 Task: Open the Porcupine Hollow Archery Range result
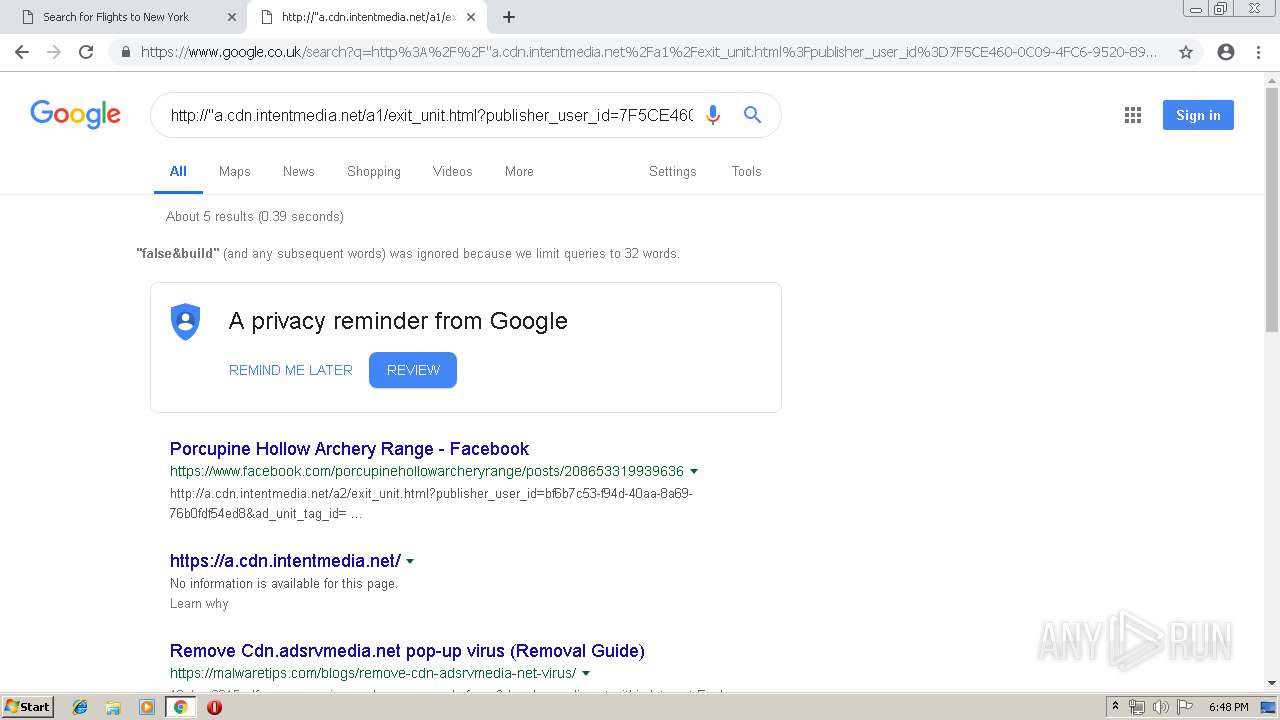(349, 449)
